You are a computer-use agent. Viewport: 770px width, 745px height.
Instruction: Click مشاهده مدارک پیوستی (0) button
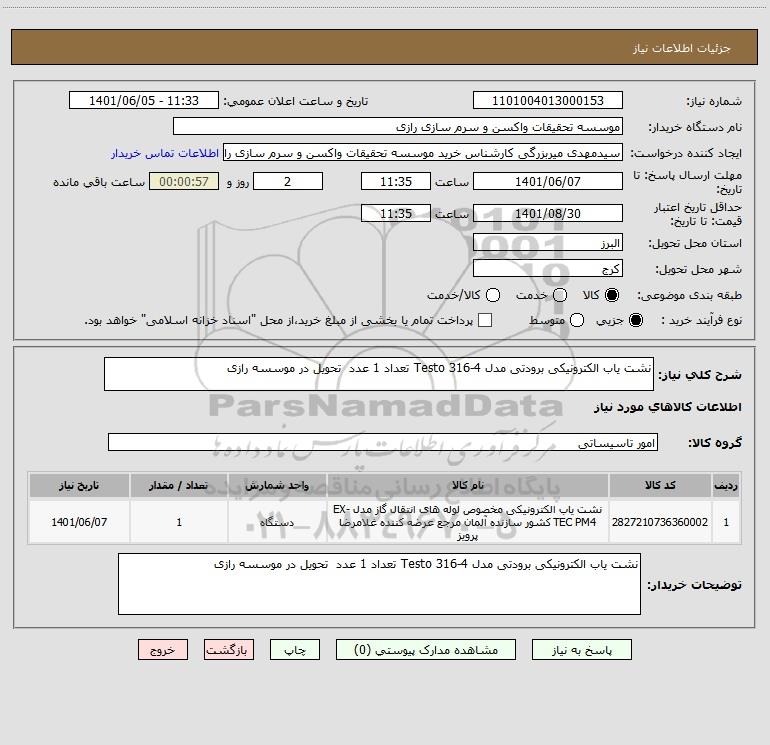[x=426, y=650]
